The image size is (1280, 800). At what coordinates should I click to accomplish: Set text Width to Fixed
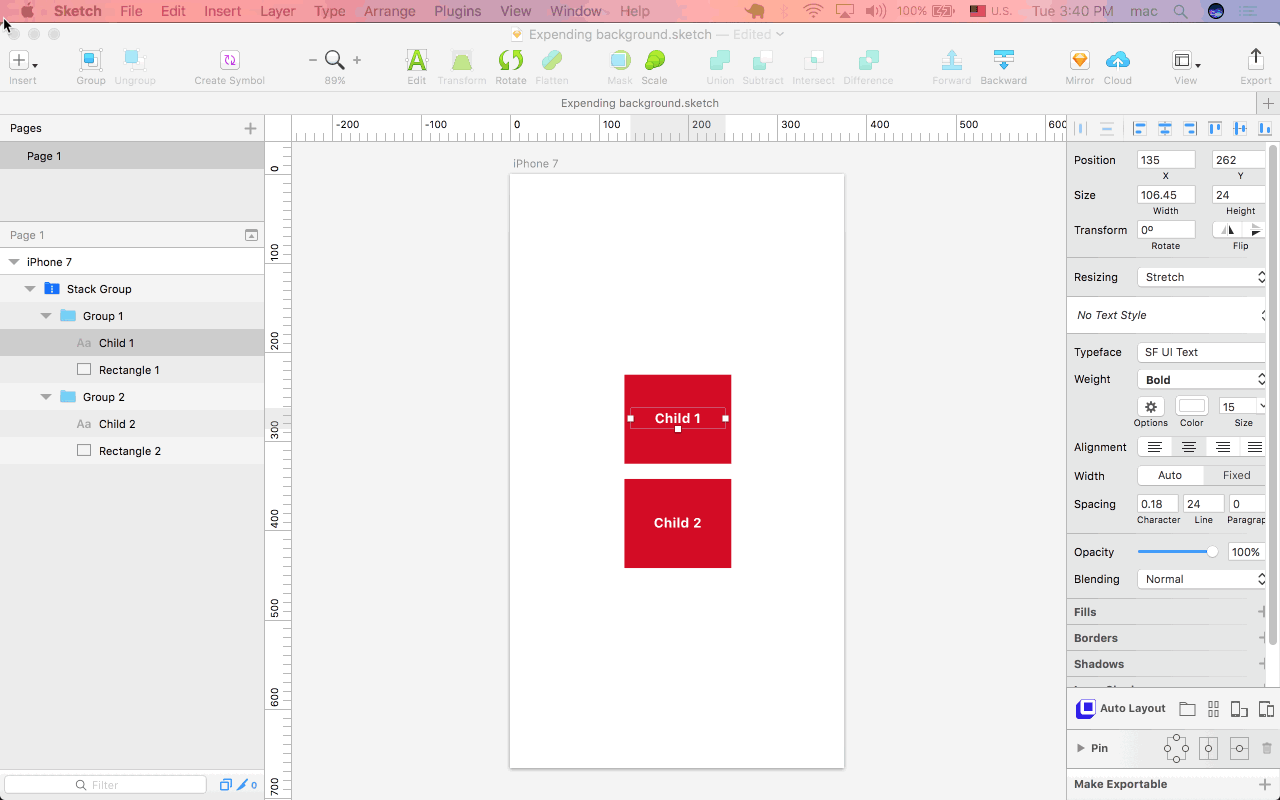1236,476
